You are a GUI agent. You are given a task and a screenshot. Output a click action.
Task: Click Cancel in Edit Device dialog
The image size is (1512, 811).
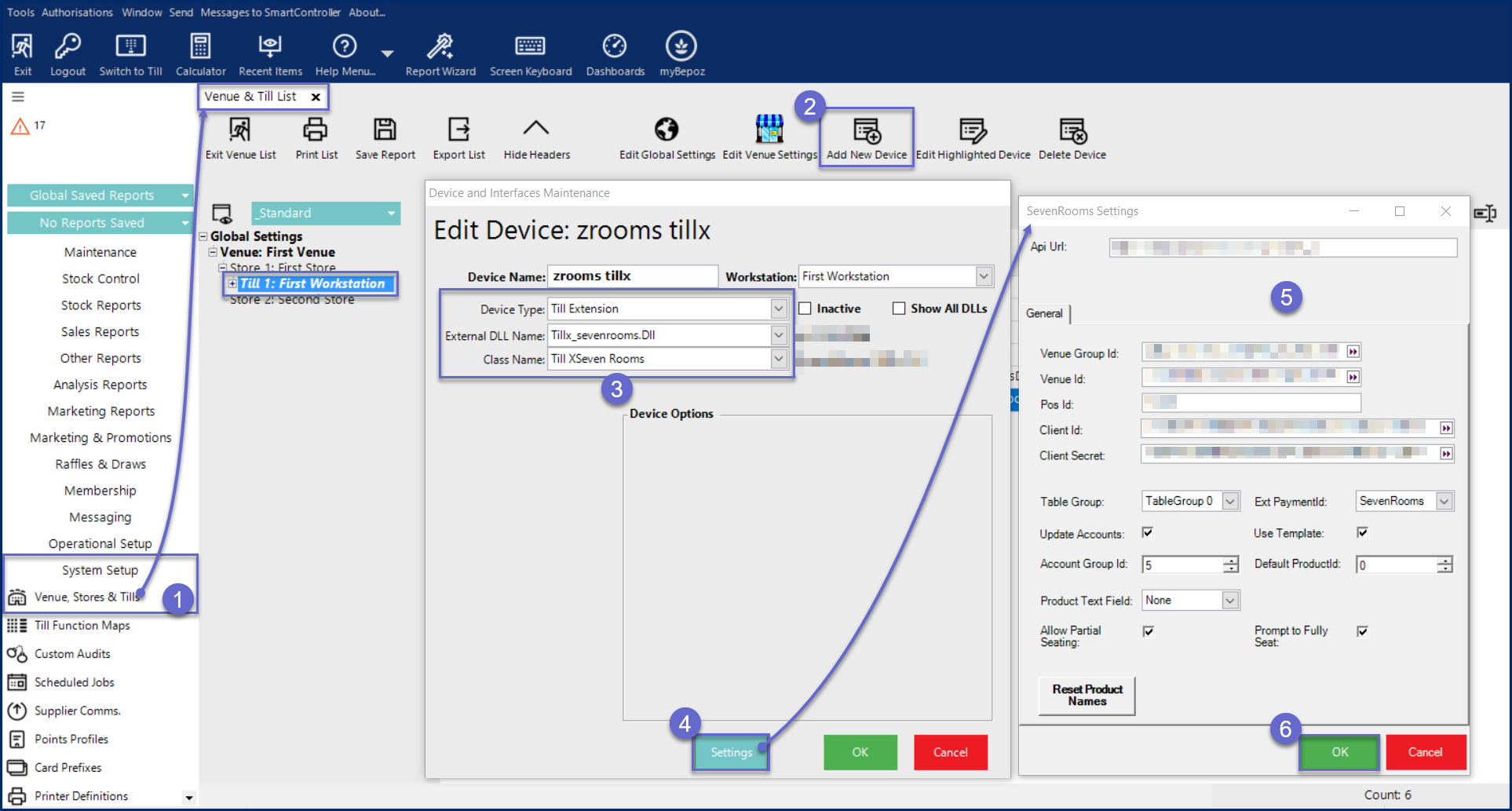[950, 752]
